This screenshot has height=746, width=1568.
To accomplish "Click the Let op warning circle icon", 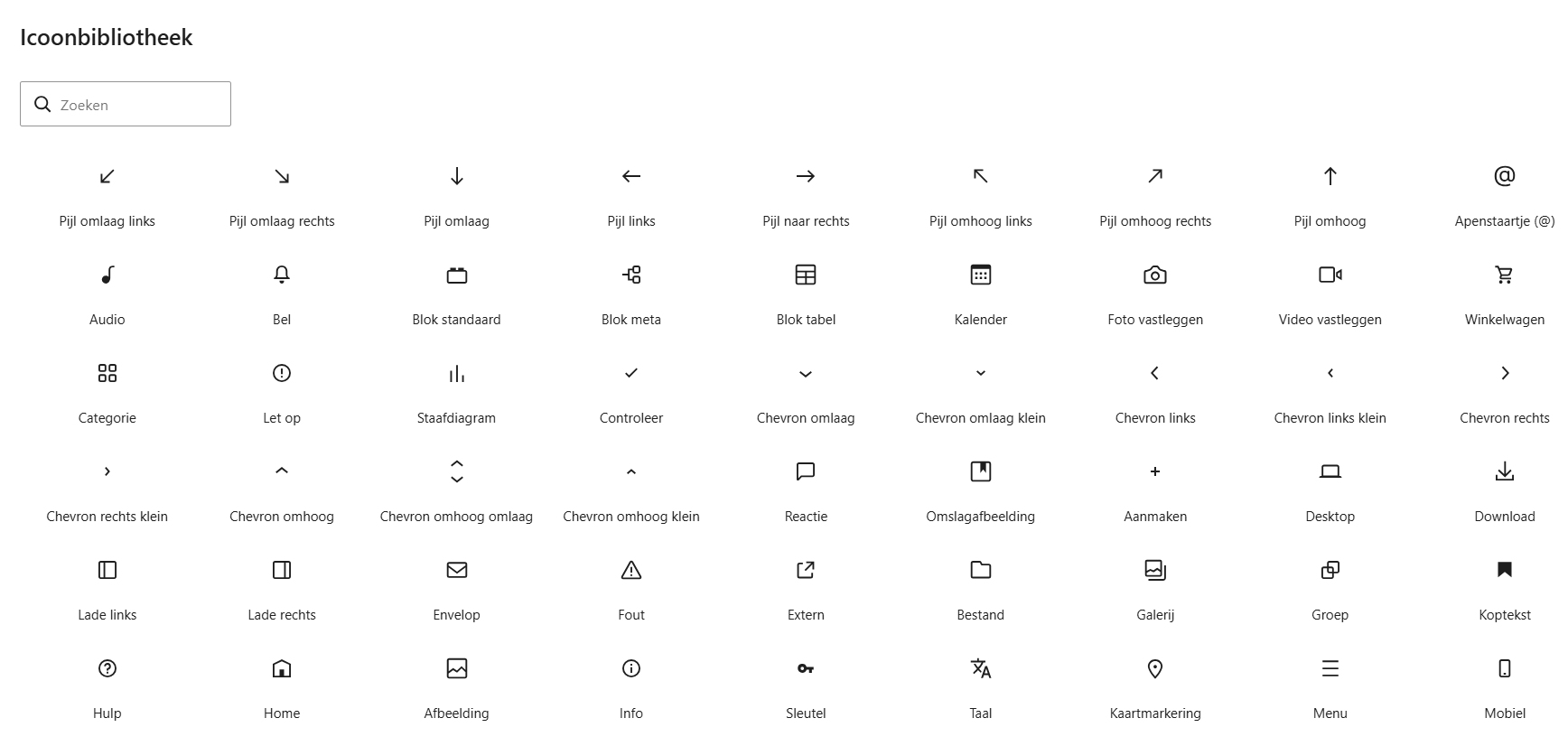I will (282, 373).
